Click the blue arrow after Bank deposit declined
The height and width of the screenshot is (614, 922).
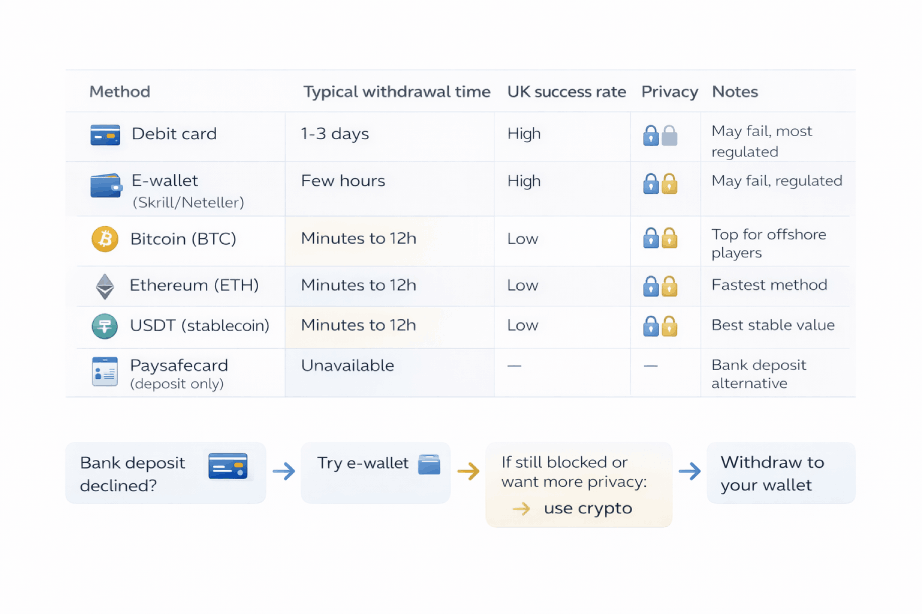(284, 472)
